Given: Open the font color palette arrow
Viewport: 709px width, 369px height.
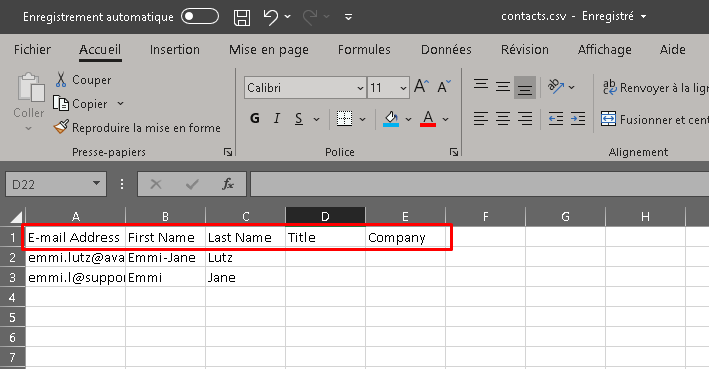Looking at the screenshot, I should tap(445, 119).
